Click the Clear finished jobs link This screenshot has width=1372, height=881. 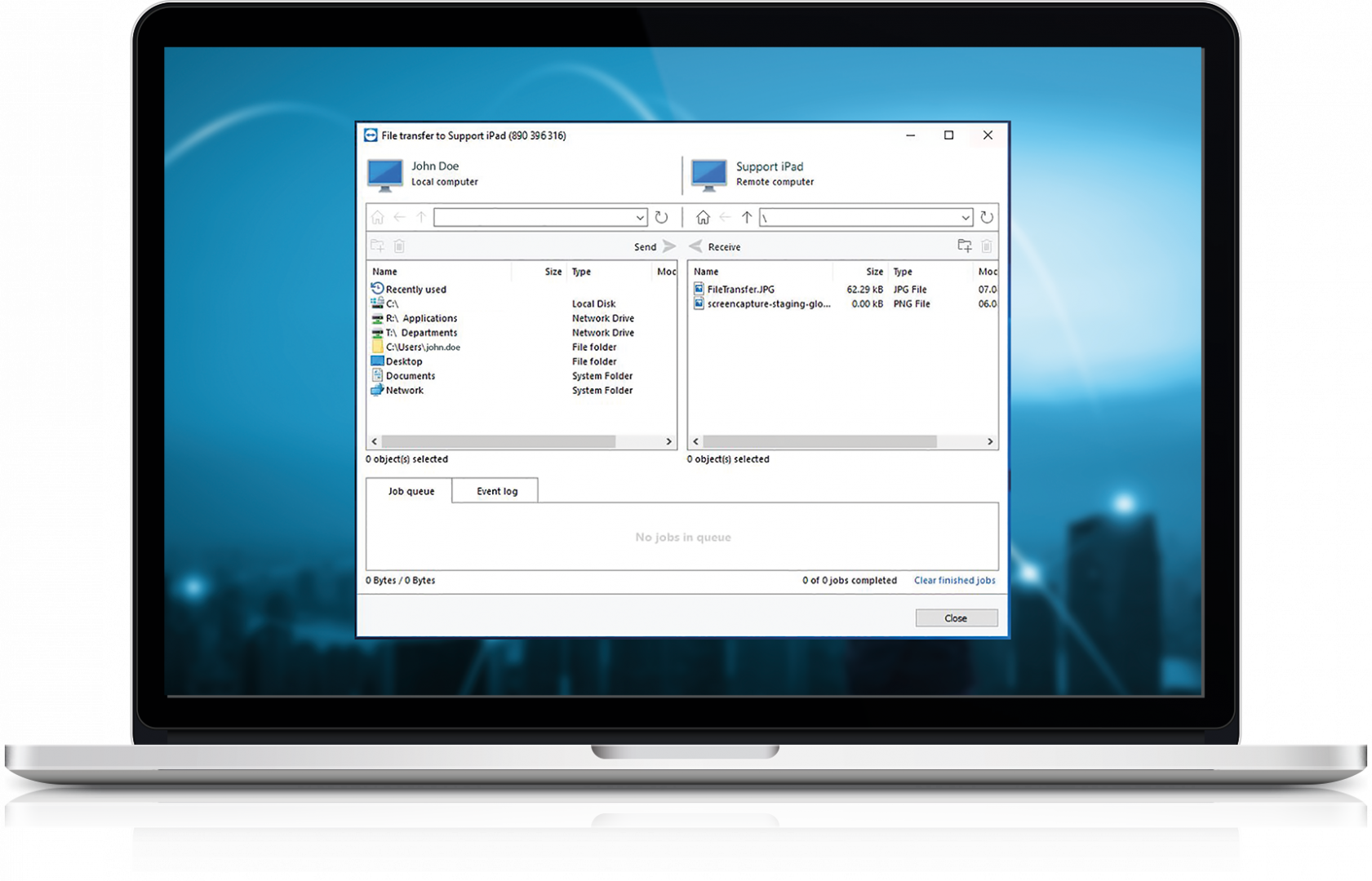[x=954, y=580]
